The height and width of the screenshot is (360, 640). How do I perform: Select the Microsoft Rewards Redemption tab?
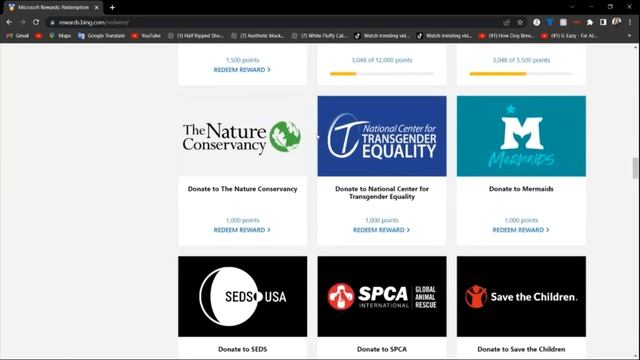[x=53, y=7]
